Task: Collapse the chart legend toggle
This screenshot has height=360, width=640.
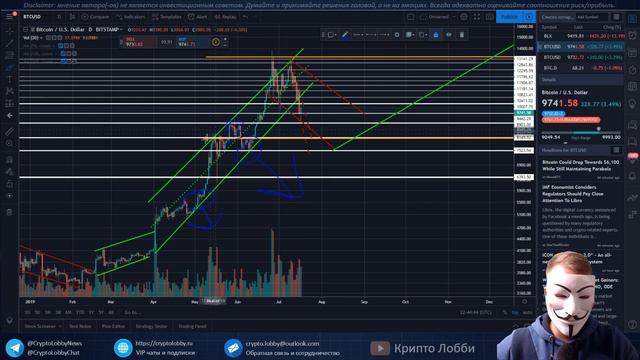Action: (25, 29)
